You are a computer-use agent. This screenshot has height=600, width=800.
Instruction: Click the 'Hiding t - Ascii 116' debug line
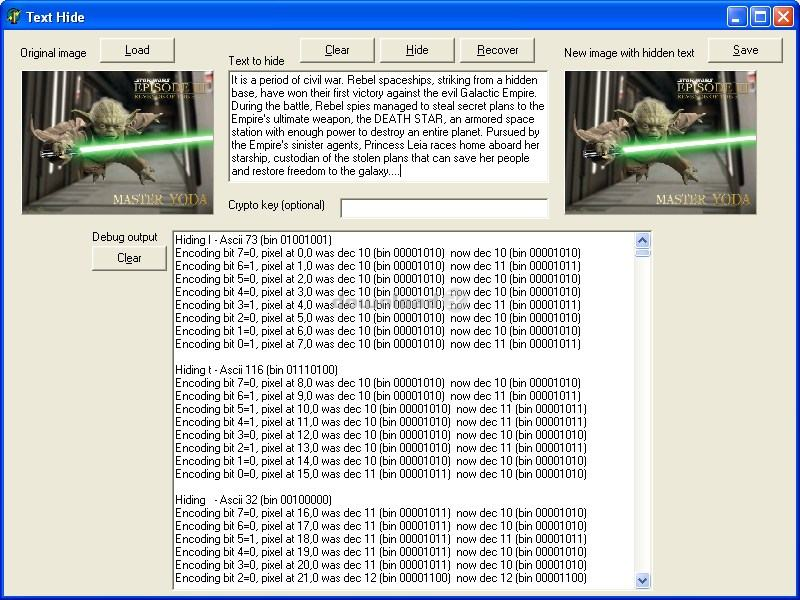(256, 370)
